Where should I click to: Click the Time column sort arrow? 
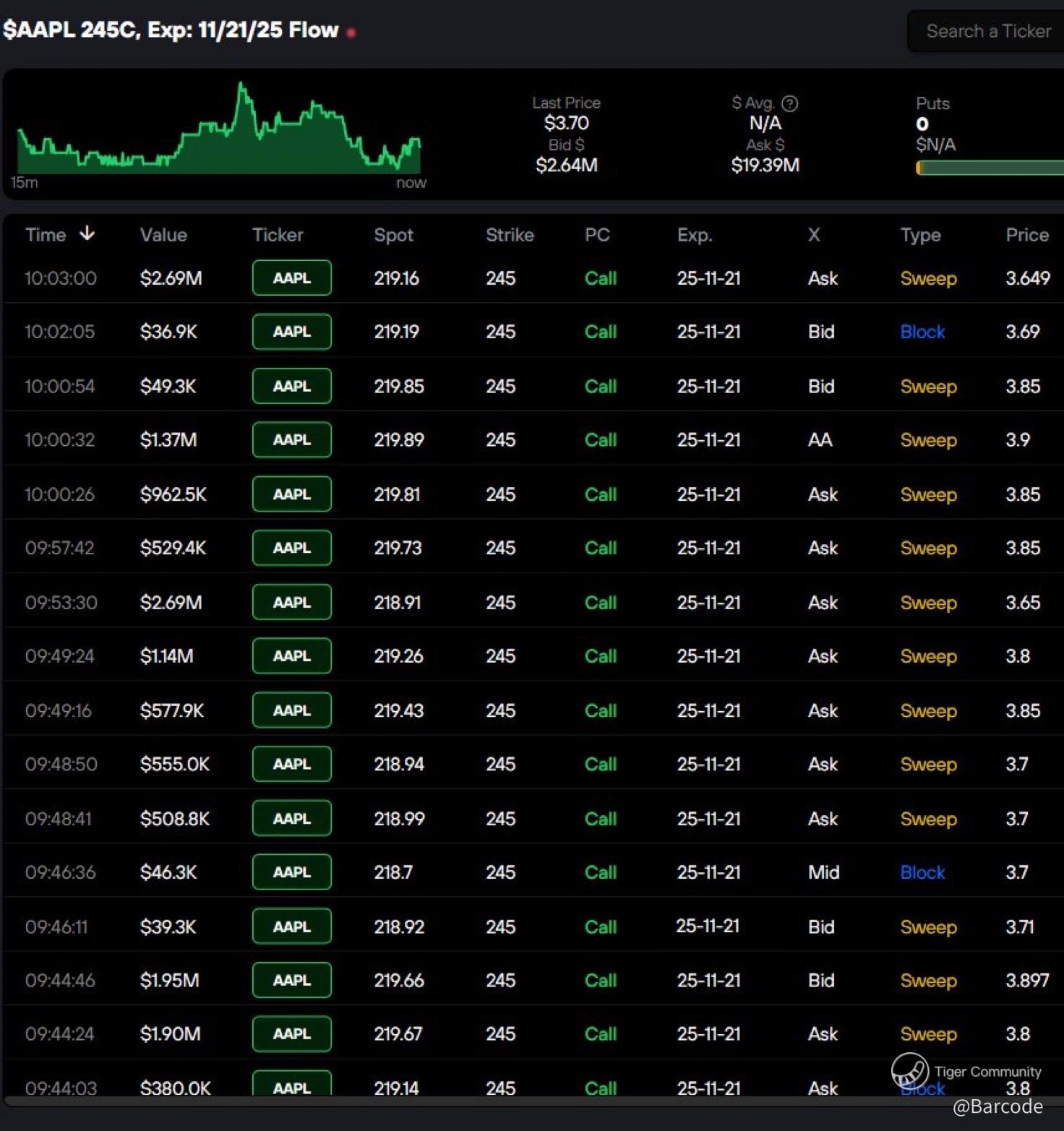point(87,233)
